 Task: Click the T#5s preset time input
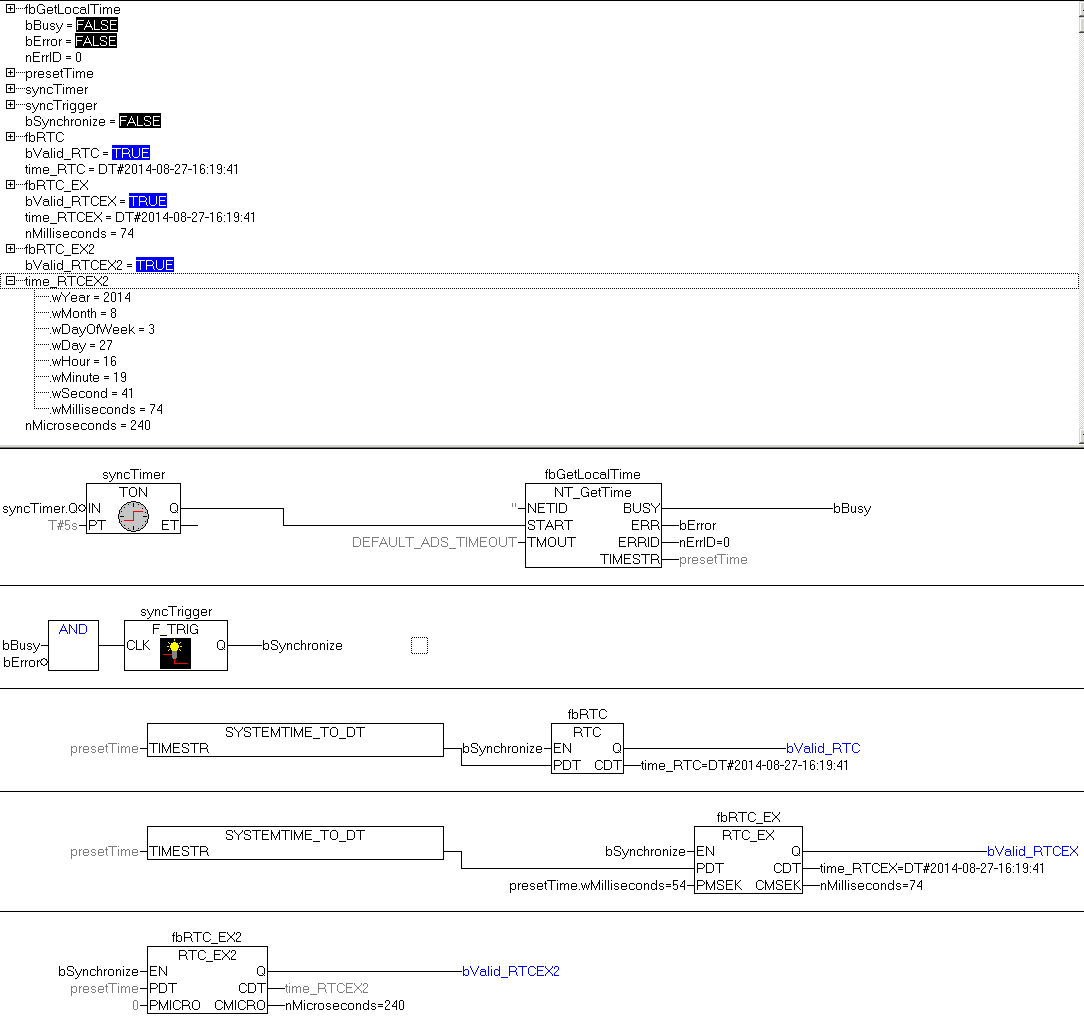click(63, 525)
